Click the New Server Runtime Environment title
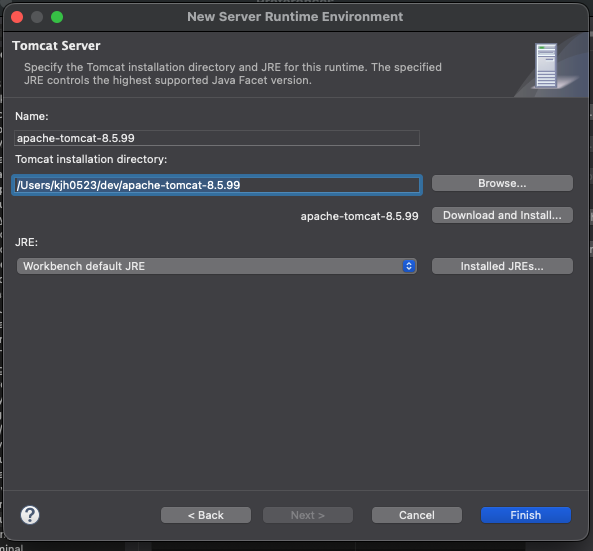The image size is (593, 551). tap(295, 17)
